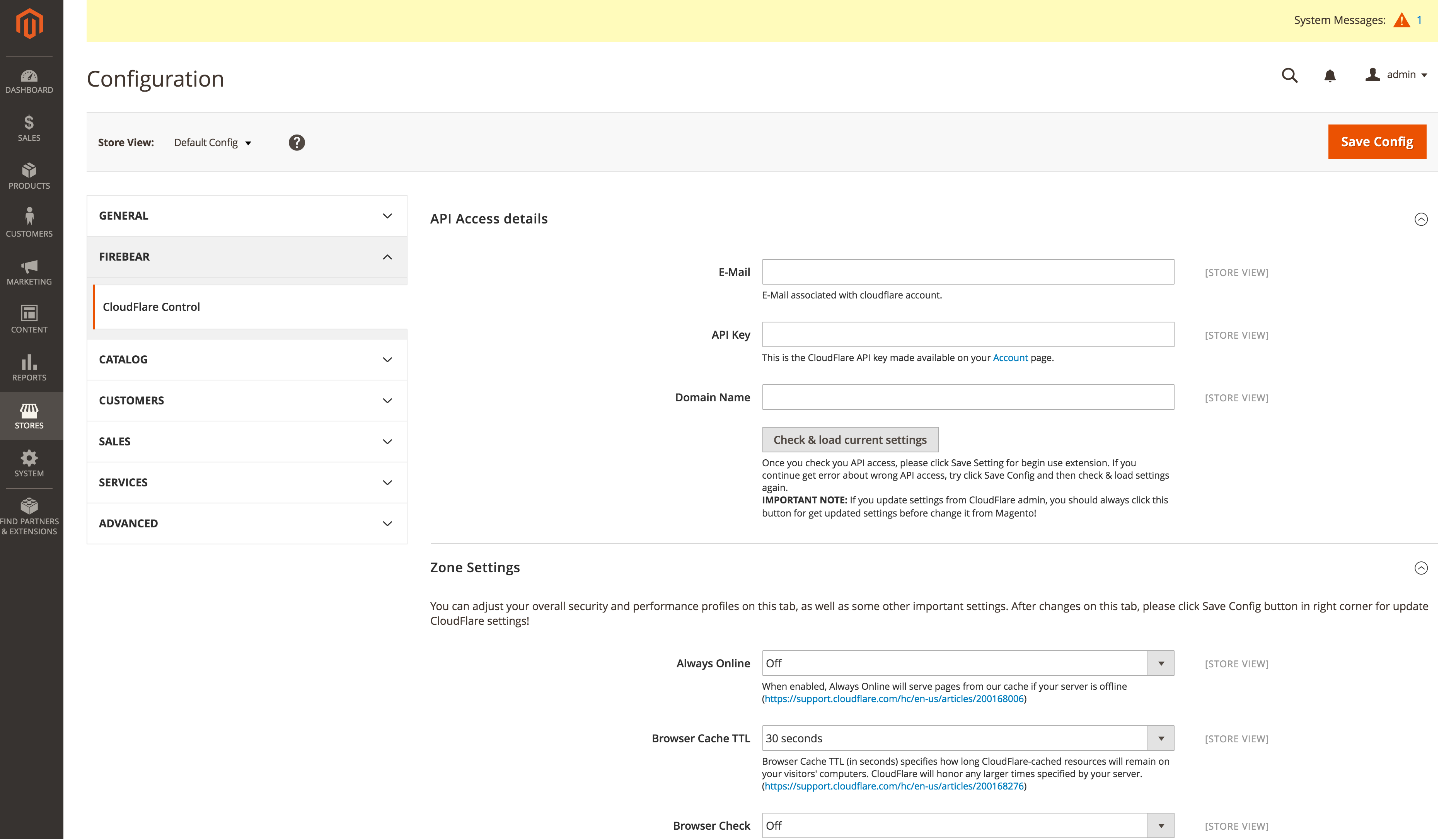Open the System sidebar menu

pyautogui.click(x=29, y=463)
